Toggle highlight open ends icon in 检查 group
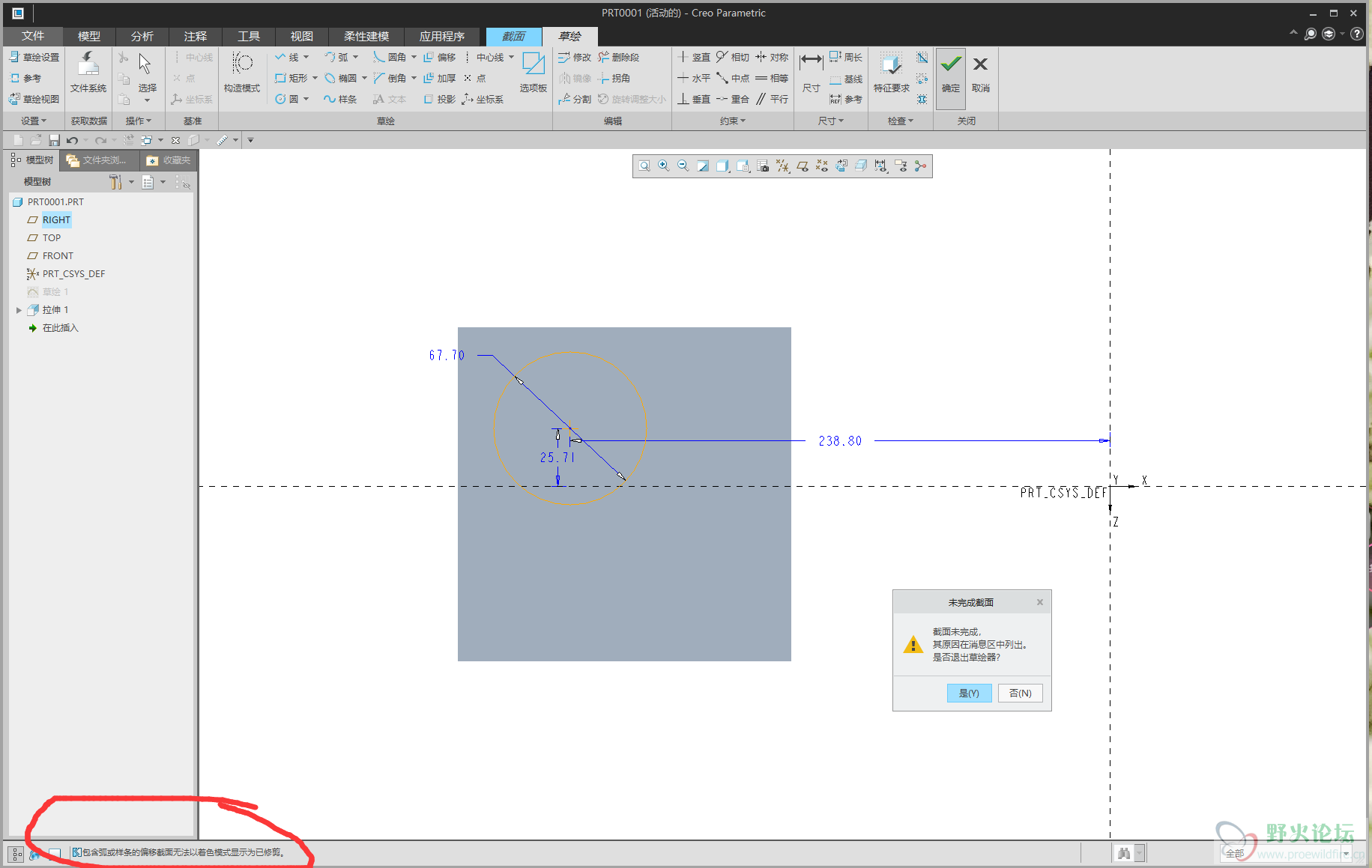 (922, 79)
